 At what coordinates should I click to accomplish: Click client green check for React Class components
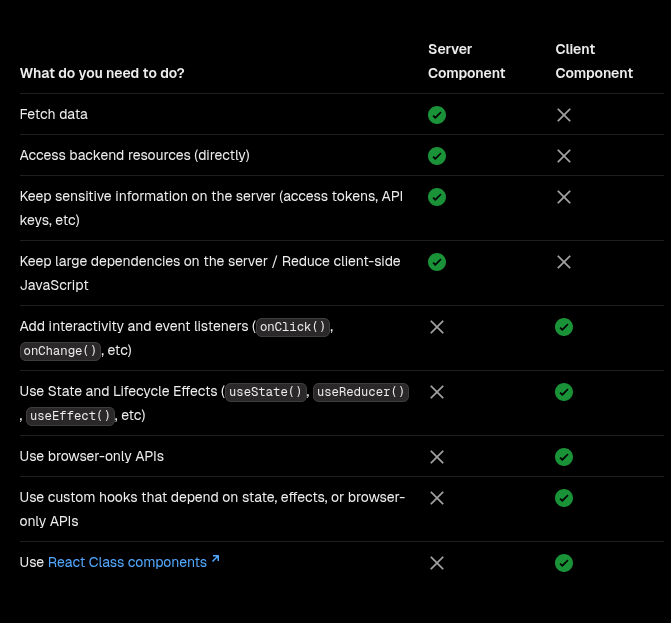pyautogui.click(x=564, y=563)
